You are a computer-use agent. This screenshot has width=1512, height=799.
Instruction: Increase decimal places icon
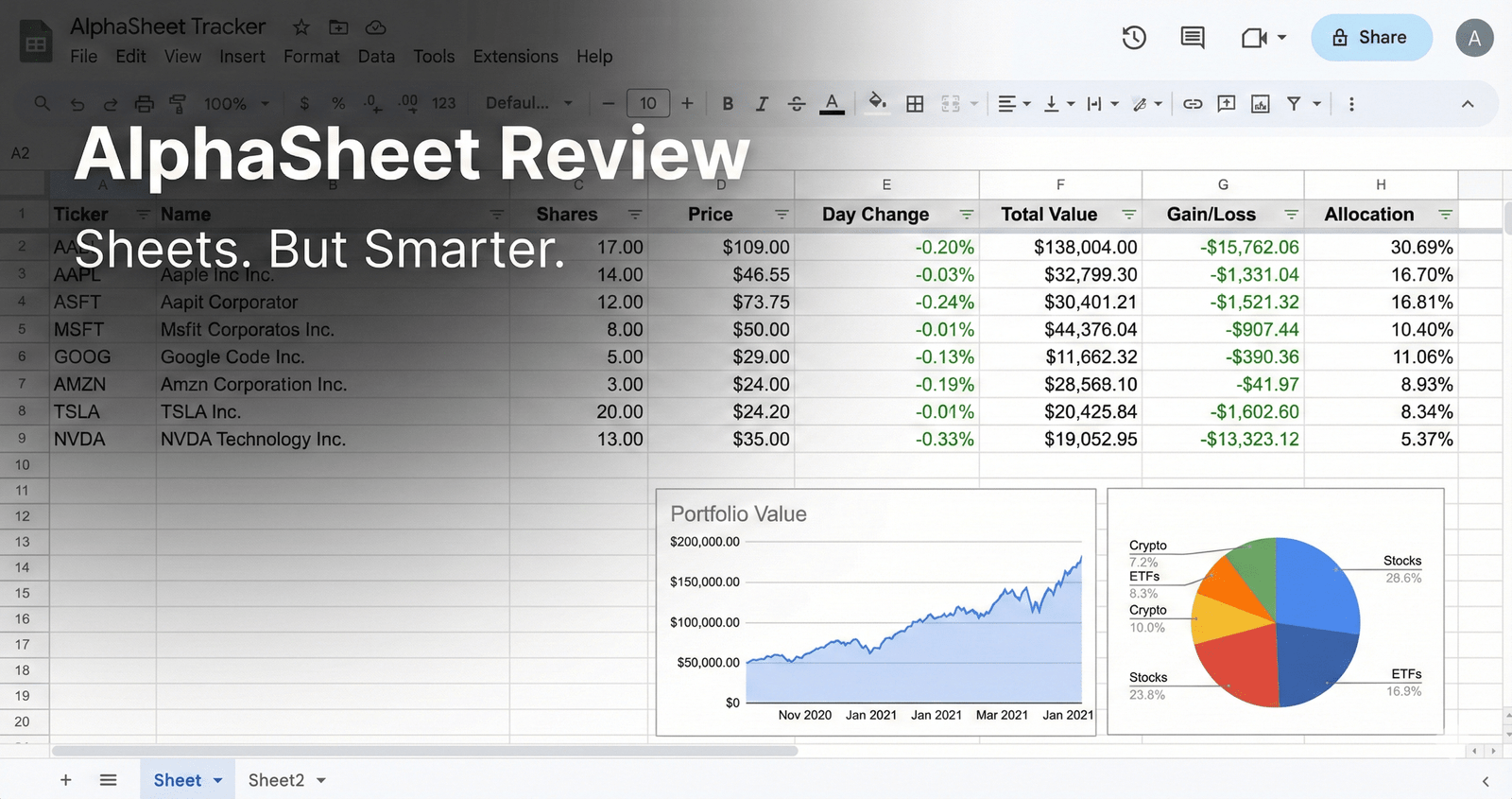coord(408,104)
